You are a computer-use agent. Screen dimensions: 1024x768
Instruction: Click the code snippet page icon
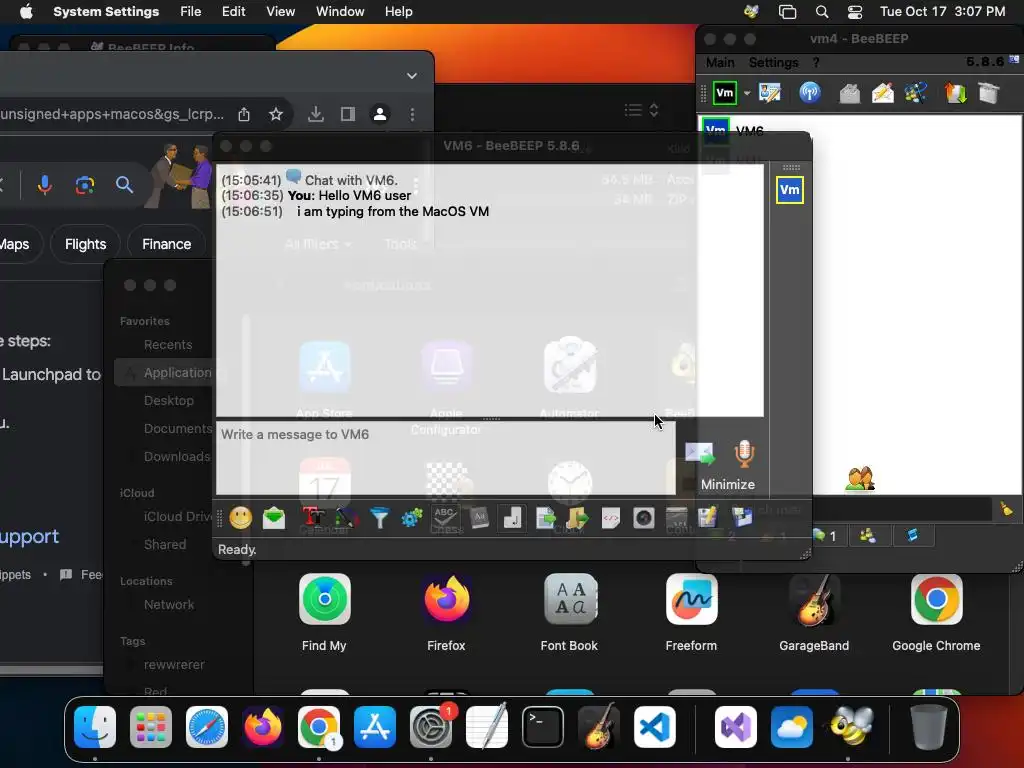coord(611,518)
